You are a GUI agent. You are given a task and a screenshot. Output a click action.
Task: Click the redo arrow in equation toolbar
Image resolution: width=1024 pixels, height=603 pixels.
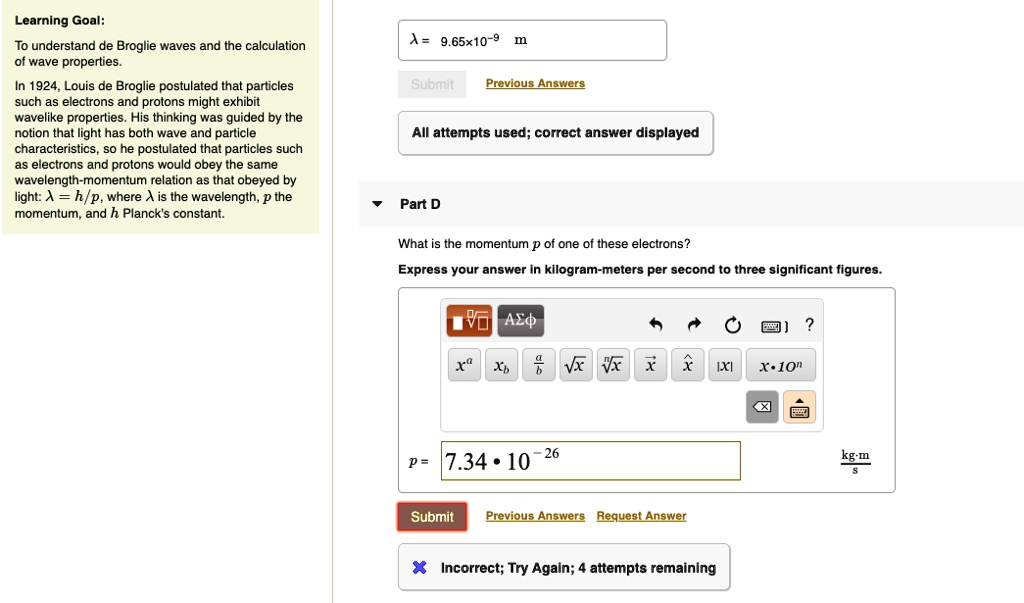(x=695, y=325)
